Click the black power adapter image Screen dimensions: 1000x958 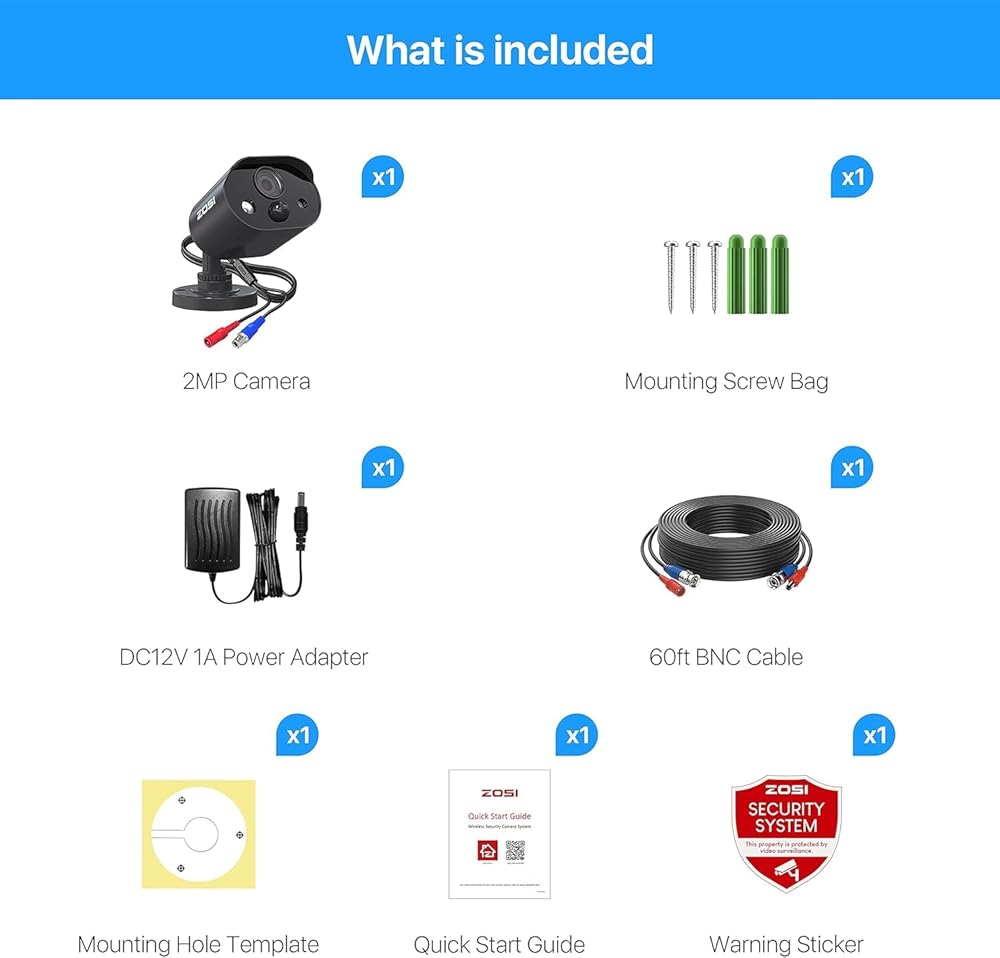pos(246,545)
